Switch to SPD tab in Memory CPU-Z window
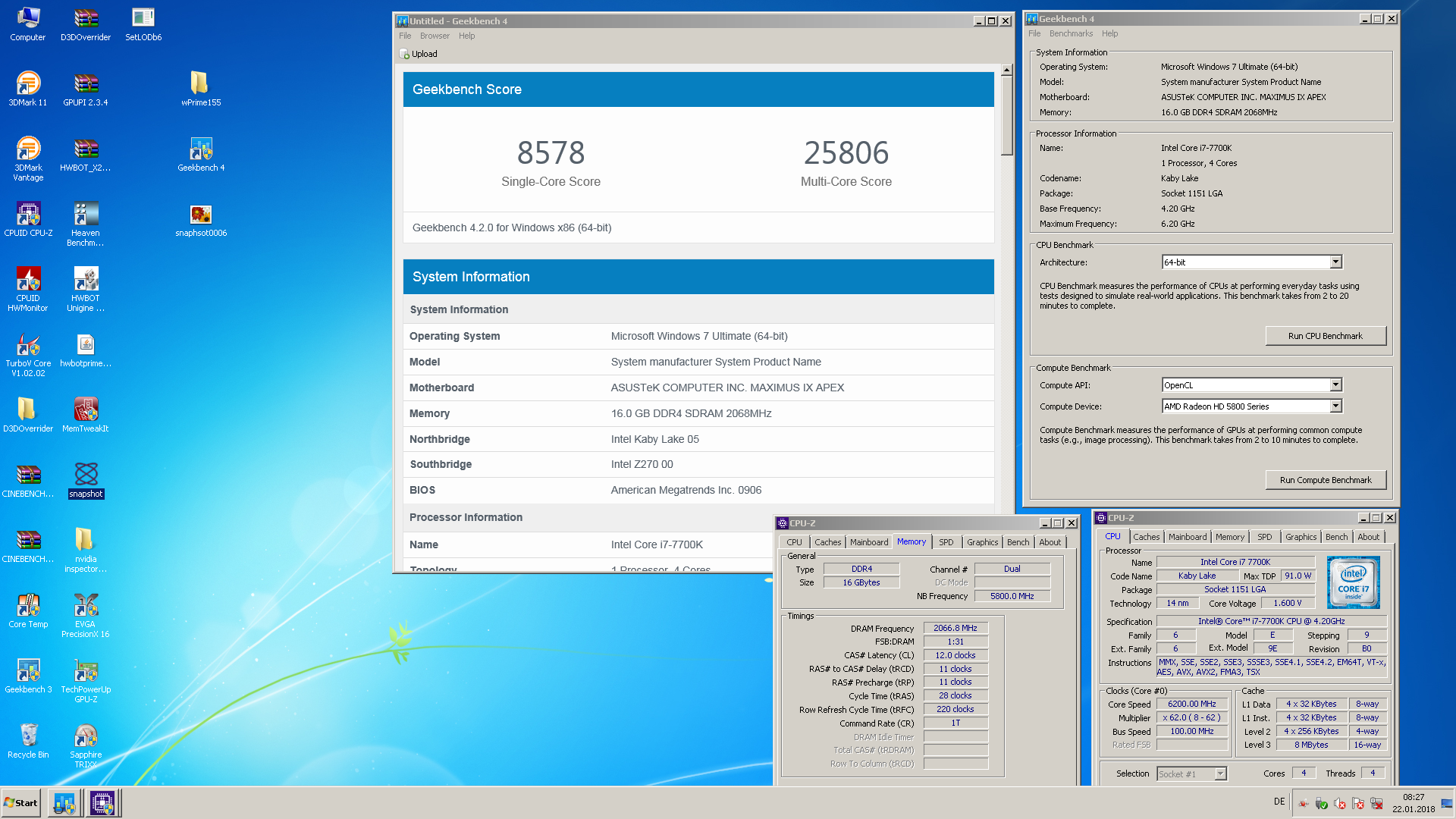 [946, 542]
